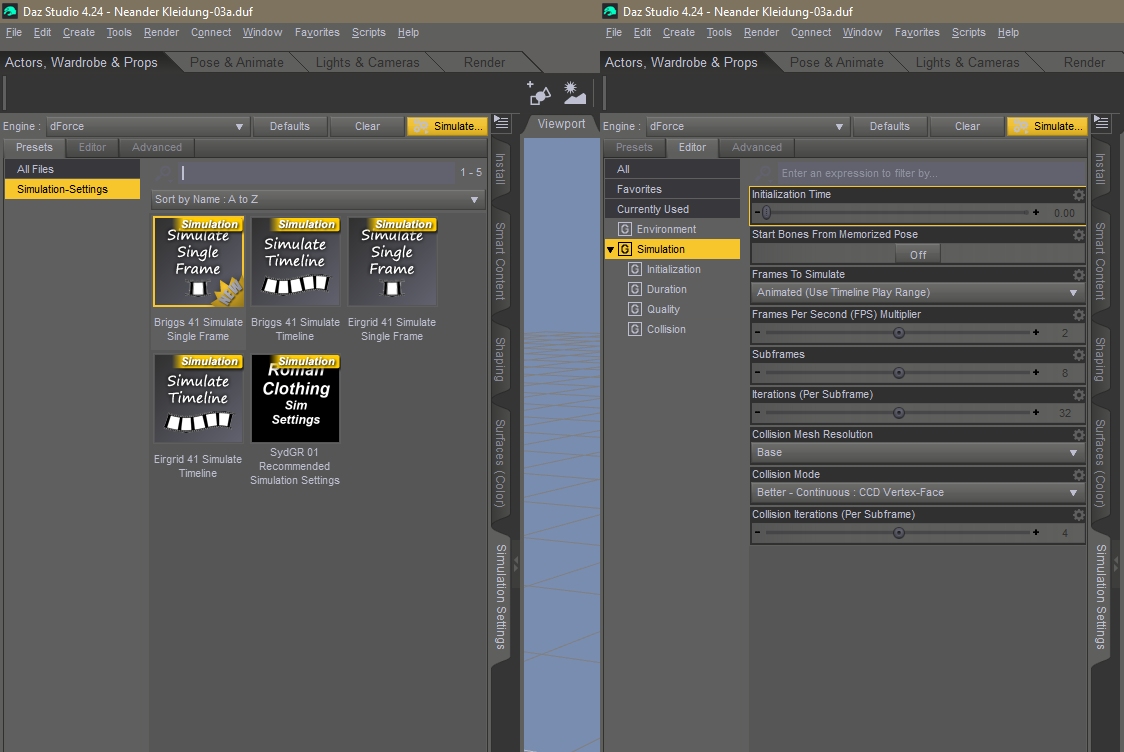Screen dimensions: 1124x752
Task: Open pane options menu icon in left window
Action: pos(502,123)
